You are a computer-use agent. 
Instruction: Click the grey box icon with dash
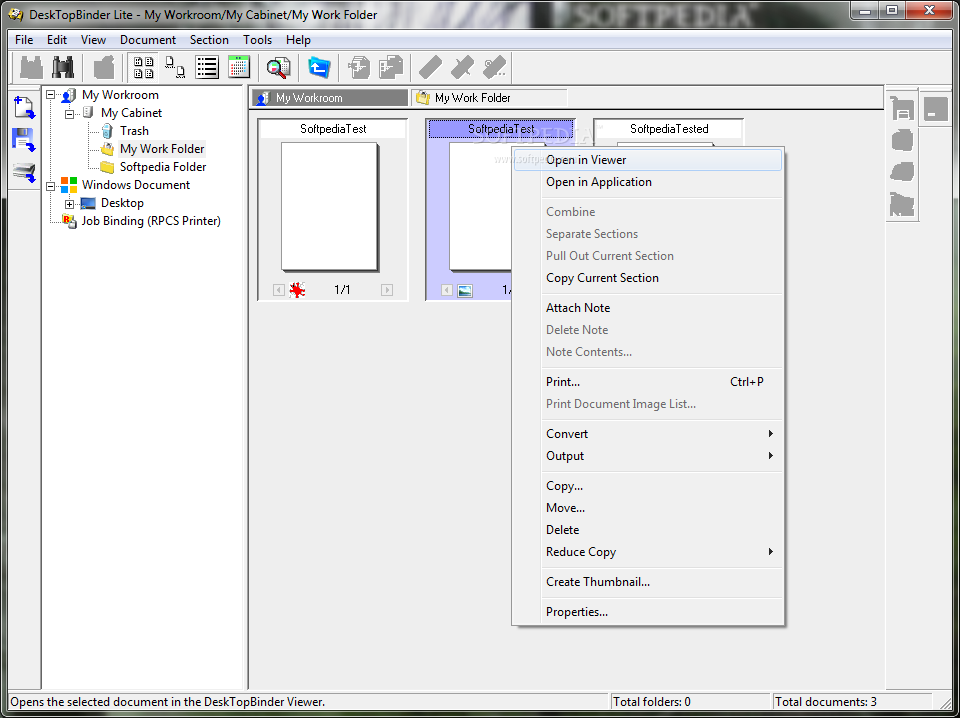coord(935,111)
